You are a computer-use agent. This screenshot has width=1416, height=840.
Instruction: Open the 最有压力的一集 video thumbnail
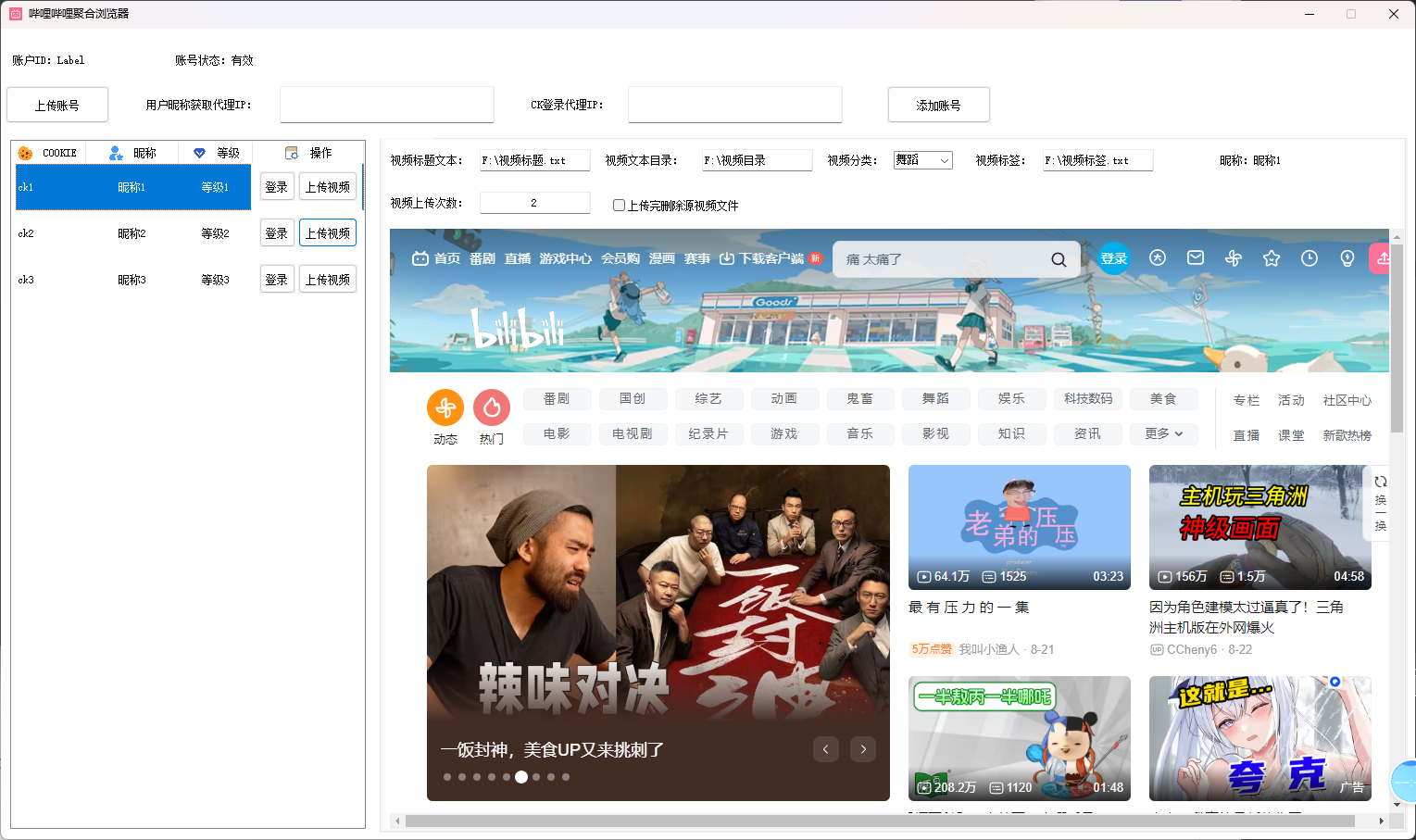[x=1019, y=527]
